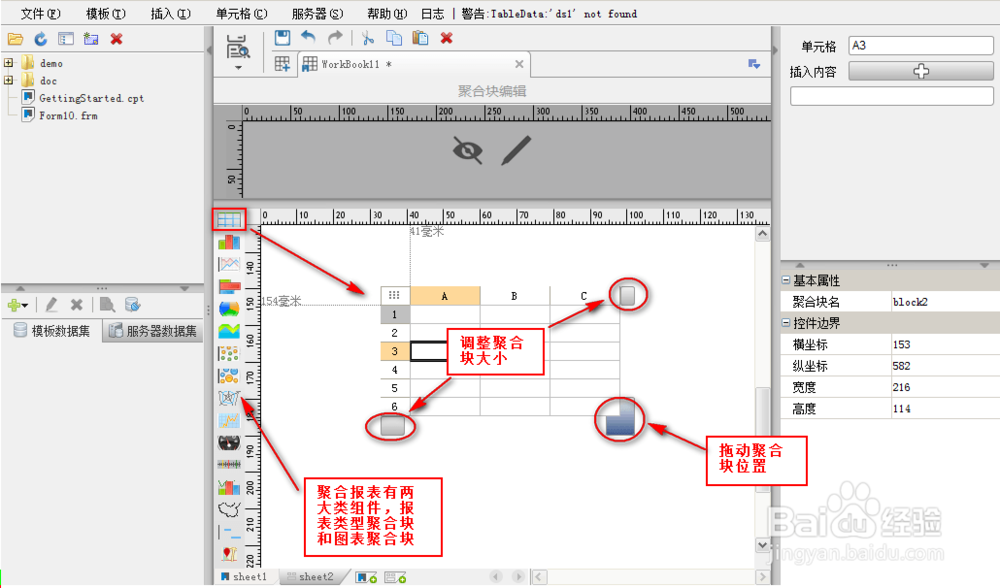This screenshot has width=1000, height=588.
Task: Insert a horizontal bar chart block
Action: click(228, 286)
